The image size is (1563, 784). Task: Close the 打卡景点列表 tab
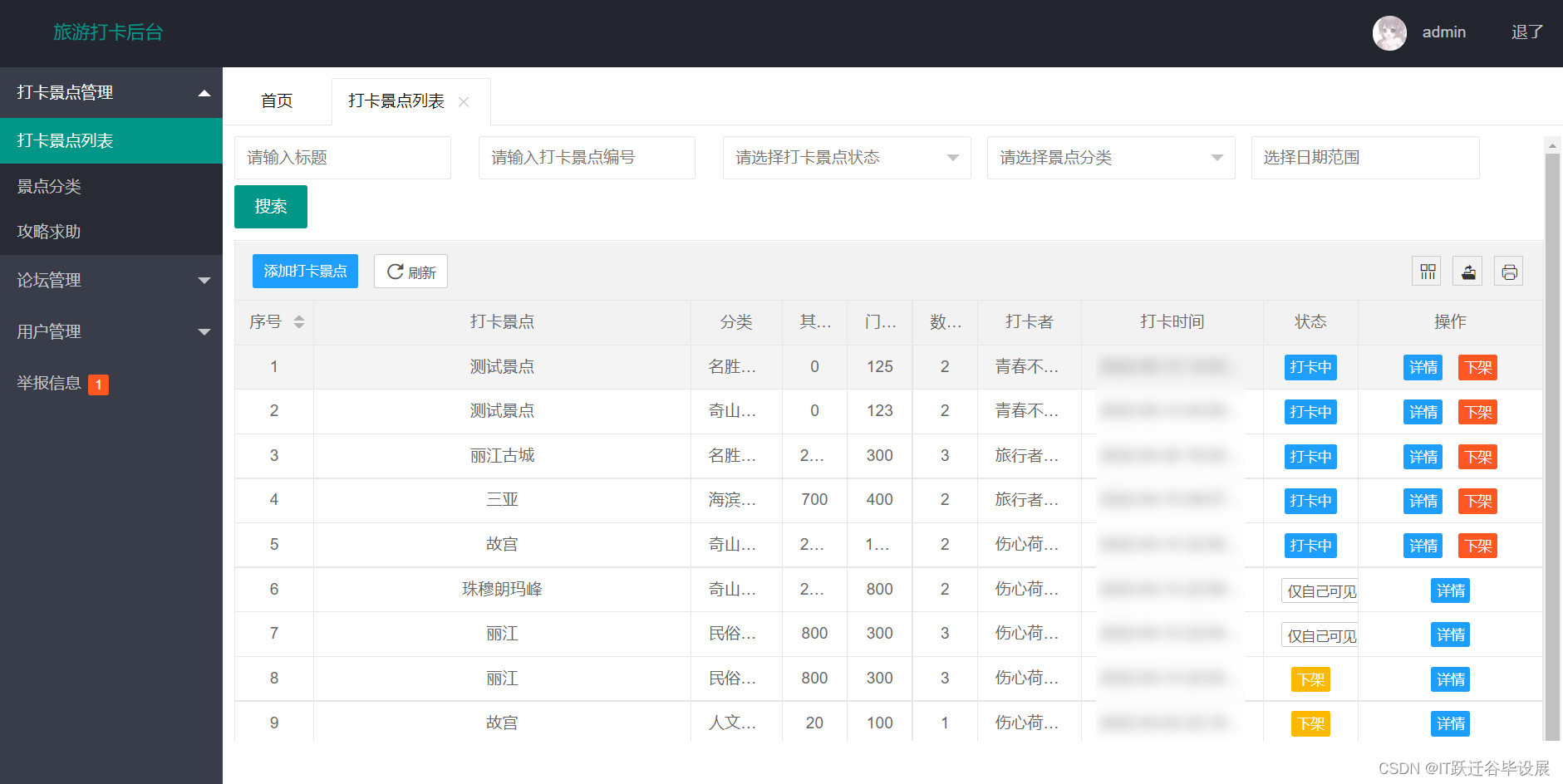[x=464, y=101]
